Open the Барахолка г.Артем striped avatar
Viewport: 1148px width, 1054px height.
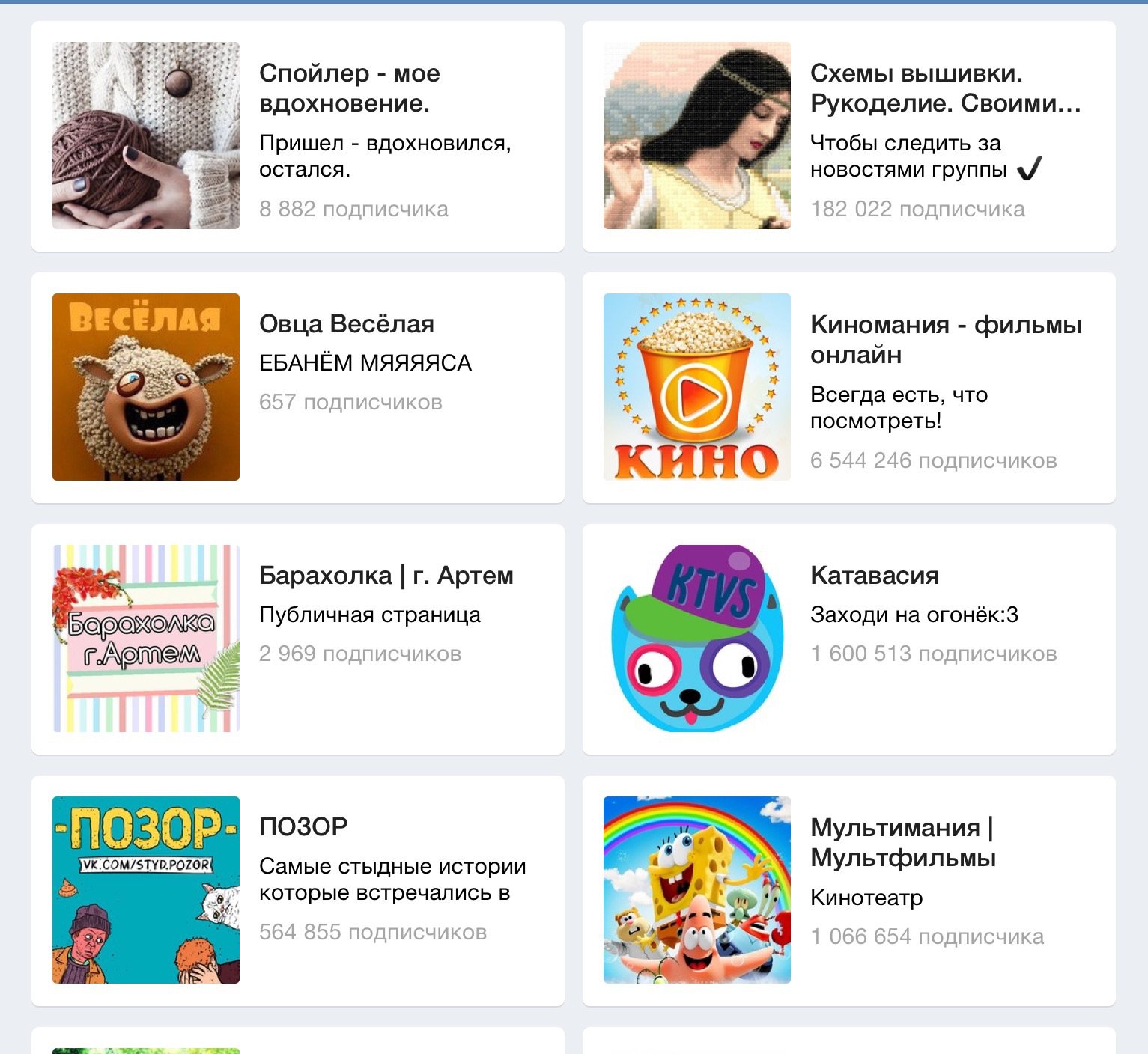(x=146, y=639)
